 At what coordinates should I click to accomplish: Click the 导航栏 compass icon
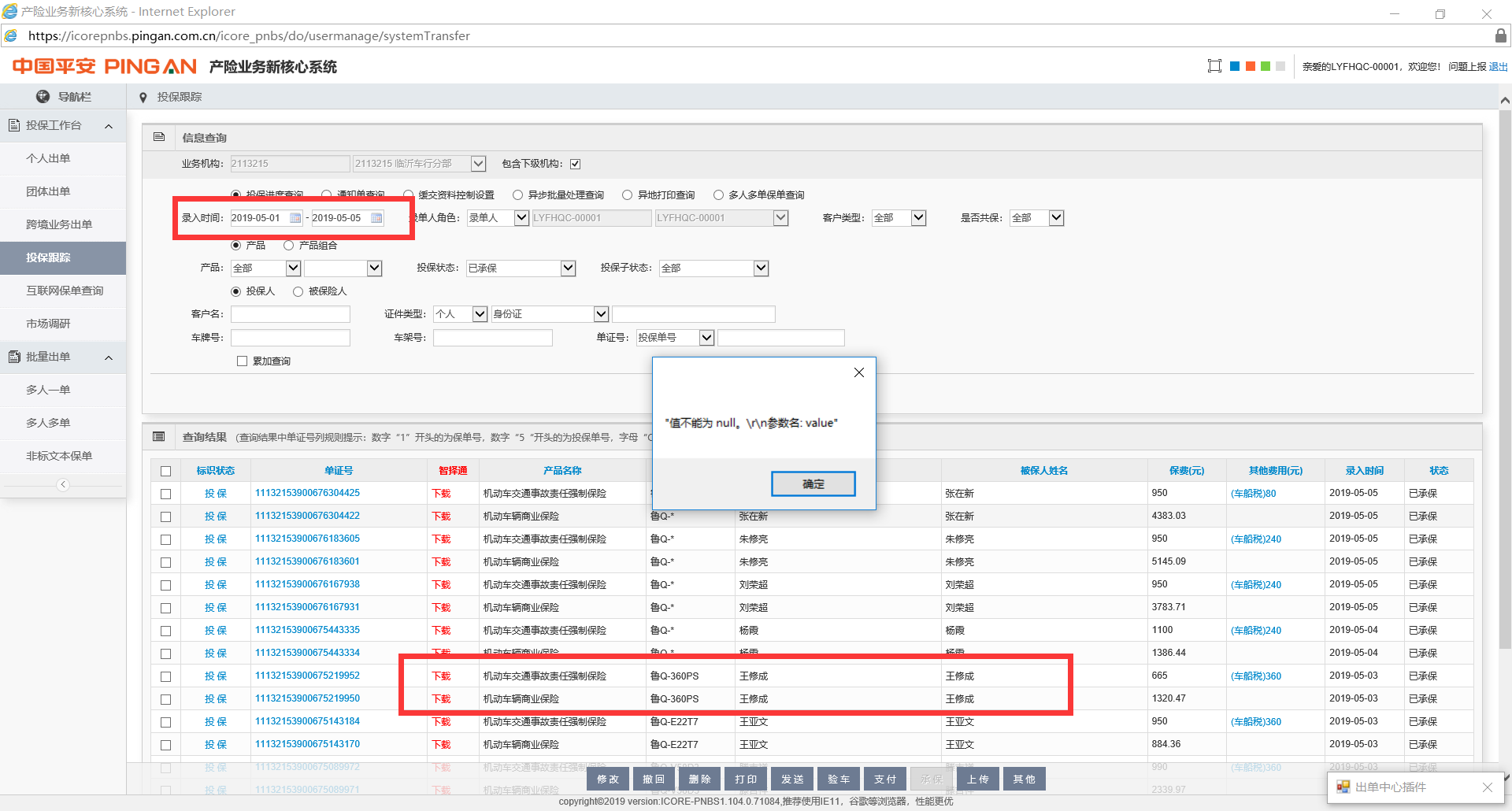[43, 97]
